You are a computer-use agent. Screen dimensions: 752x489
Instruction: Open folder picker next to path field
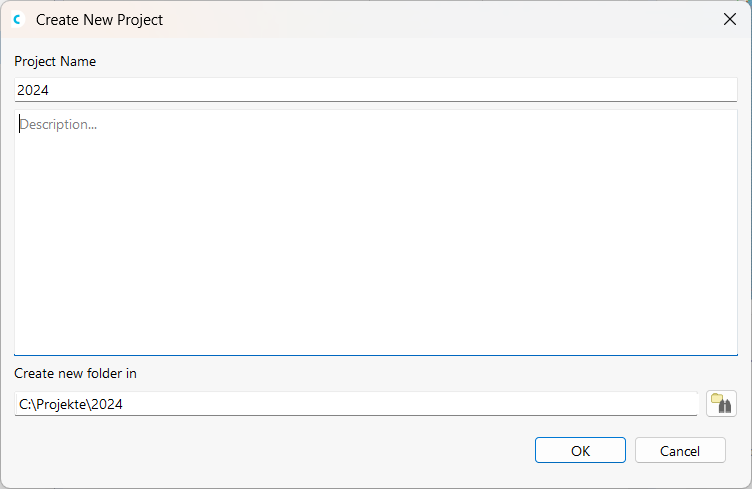[721, 404]
